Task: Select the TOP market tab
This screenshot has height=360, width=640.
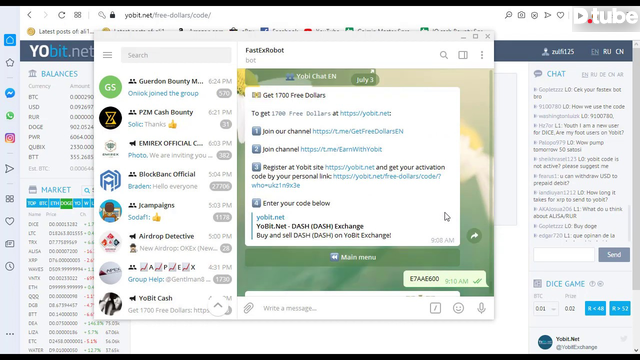Action: [32, 203]
